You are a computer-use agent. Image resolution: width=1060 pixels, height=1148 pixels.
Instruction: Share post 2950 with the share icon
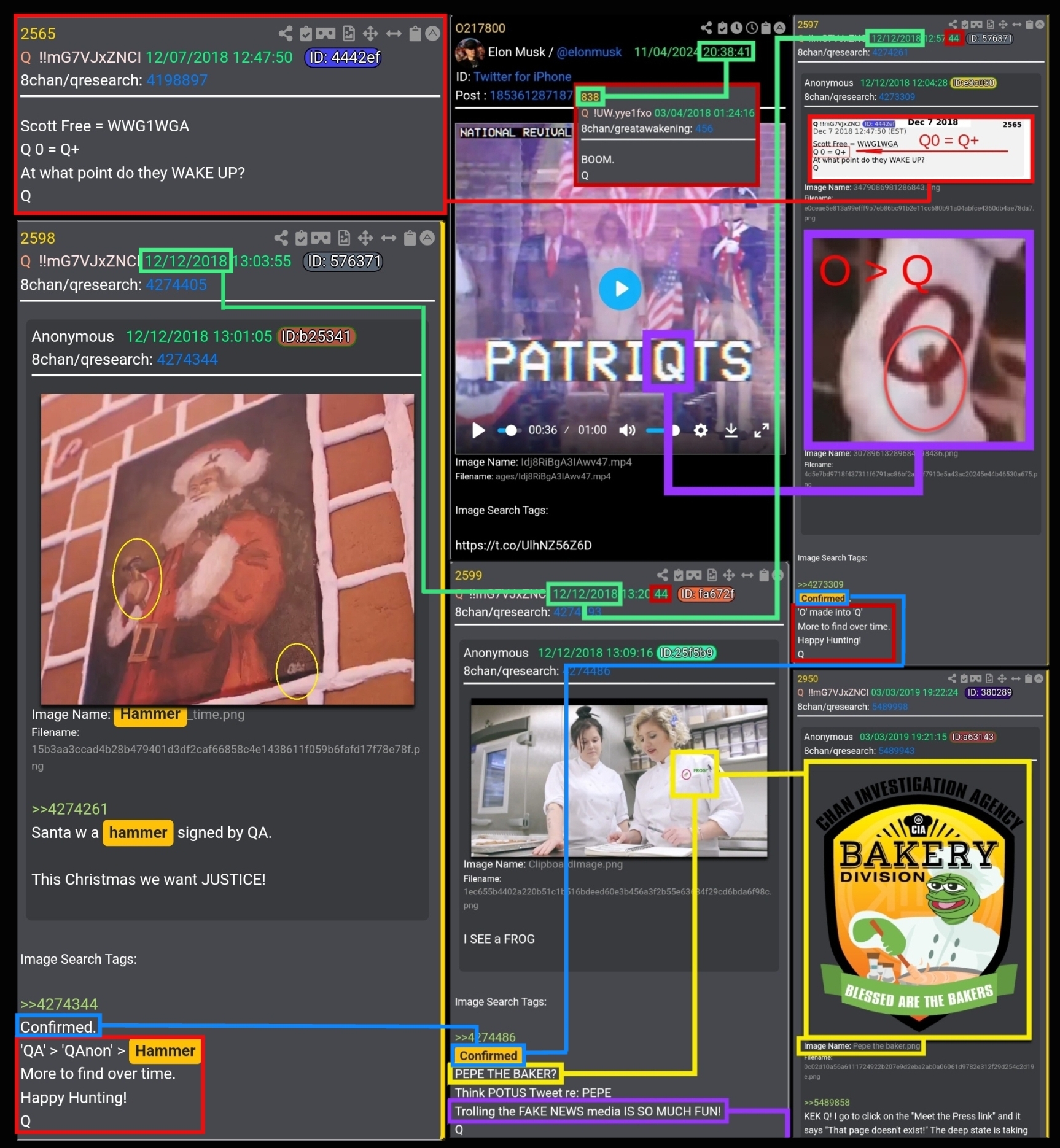(952, 678)
